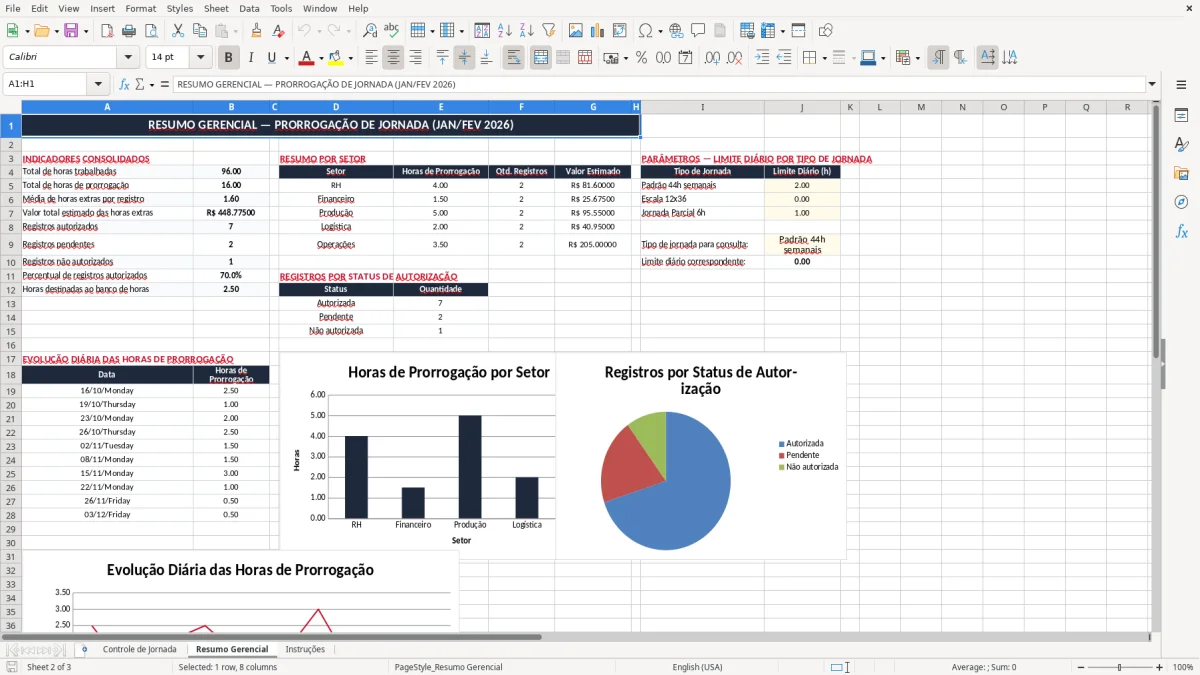Toggle Bold formatting
The height and width of the screenshot is (675, 1200).
(228, 58)
